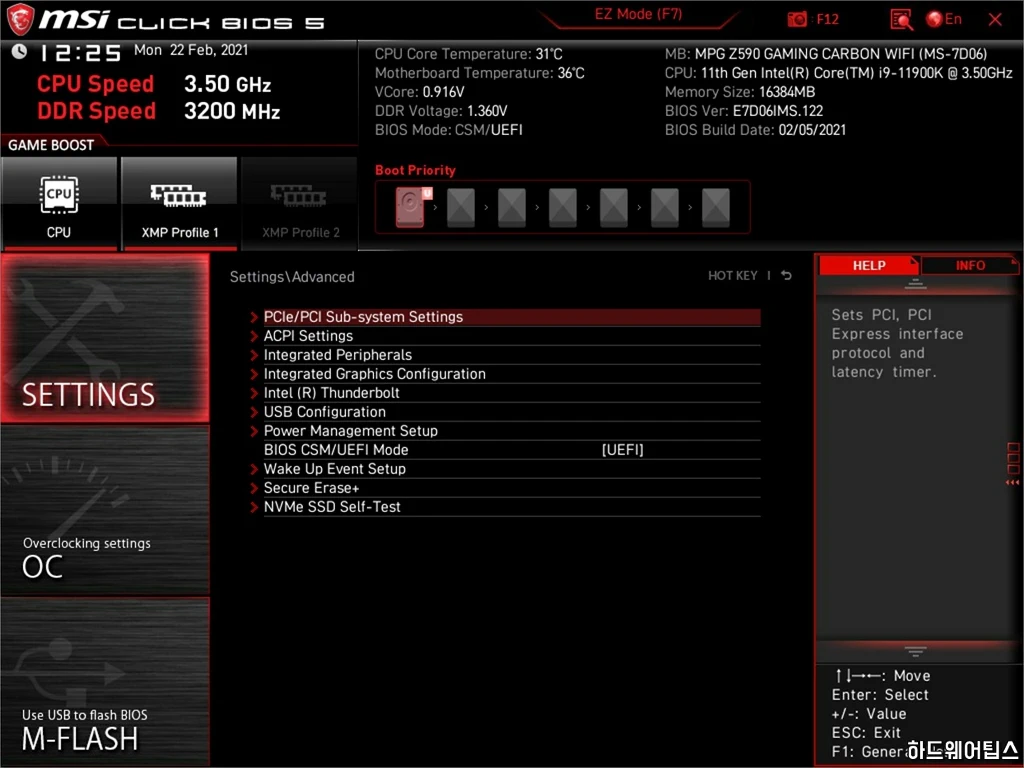Switch to EZ Mode (F7)

(x=638, y=14)
